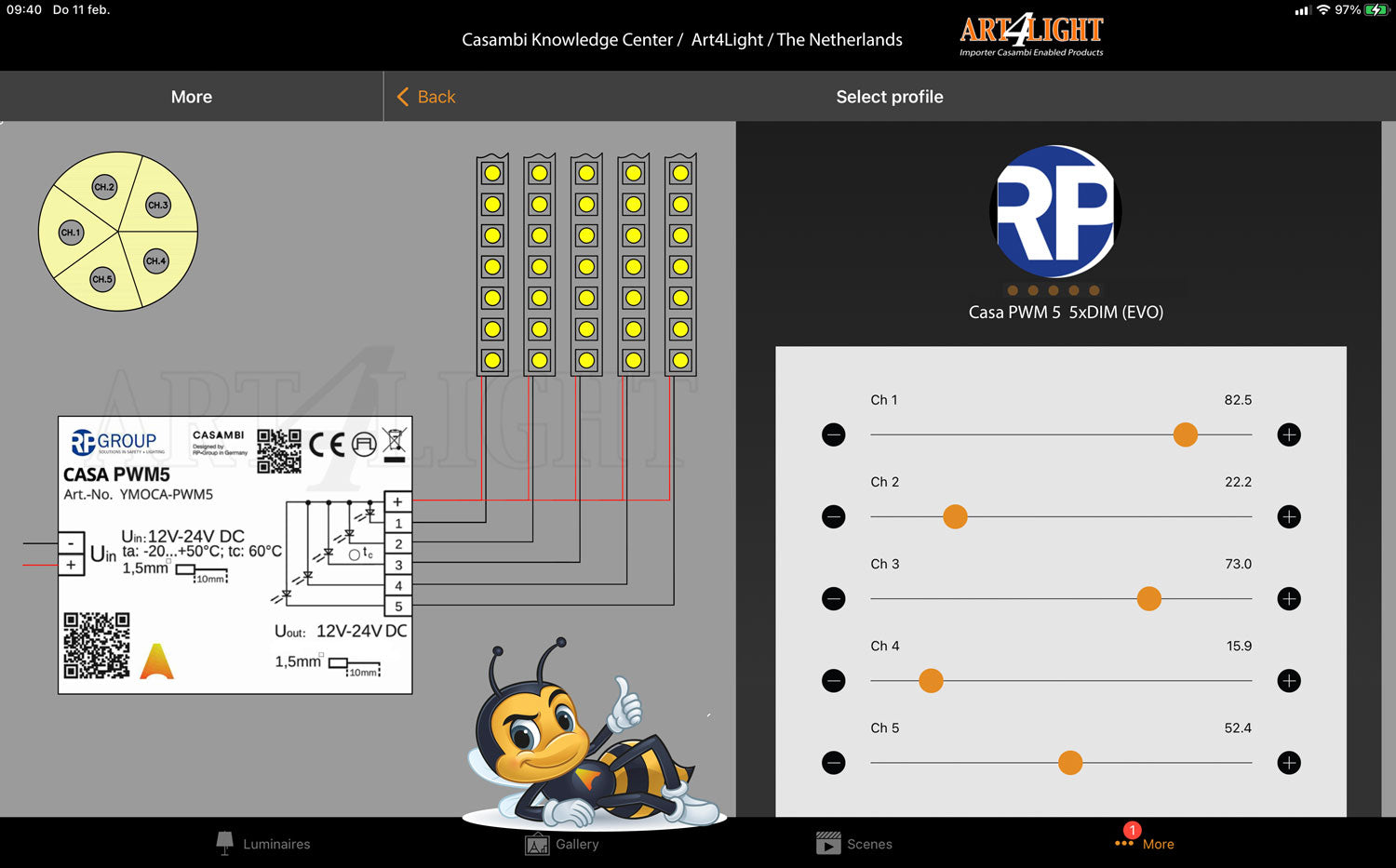Click the orange Casambi A logo on the label
This screenshot has height=868, width=1396.
(156, 661)
